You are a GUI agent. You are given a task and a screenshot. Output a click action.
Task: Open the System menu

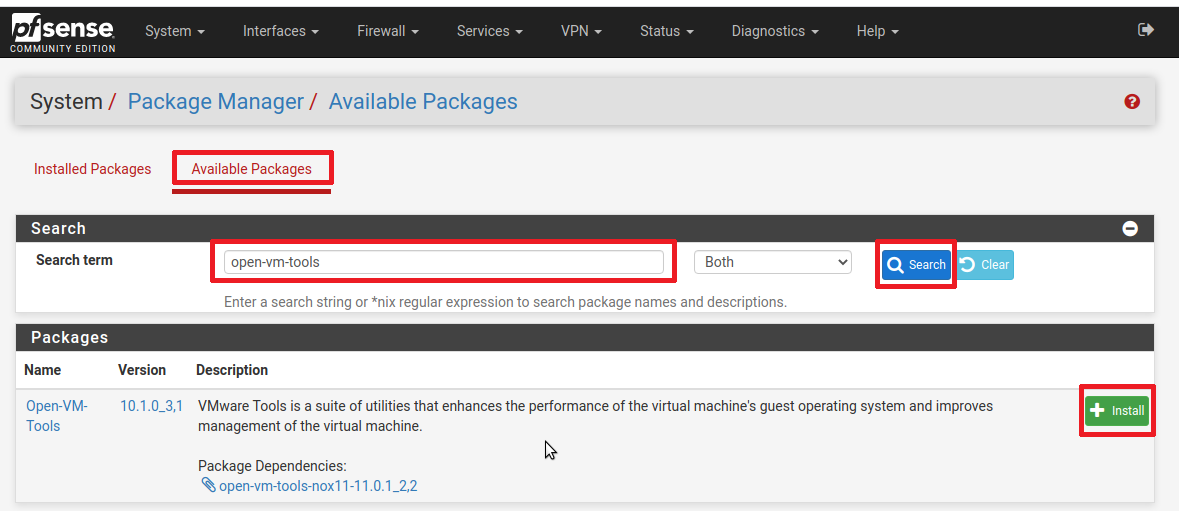[175, 31]
